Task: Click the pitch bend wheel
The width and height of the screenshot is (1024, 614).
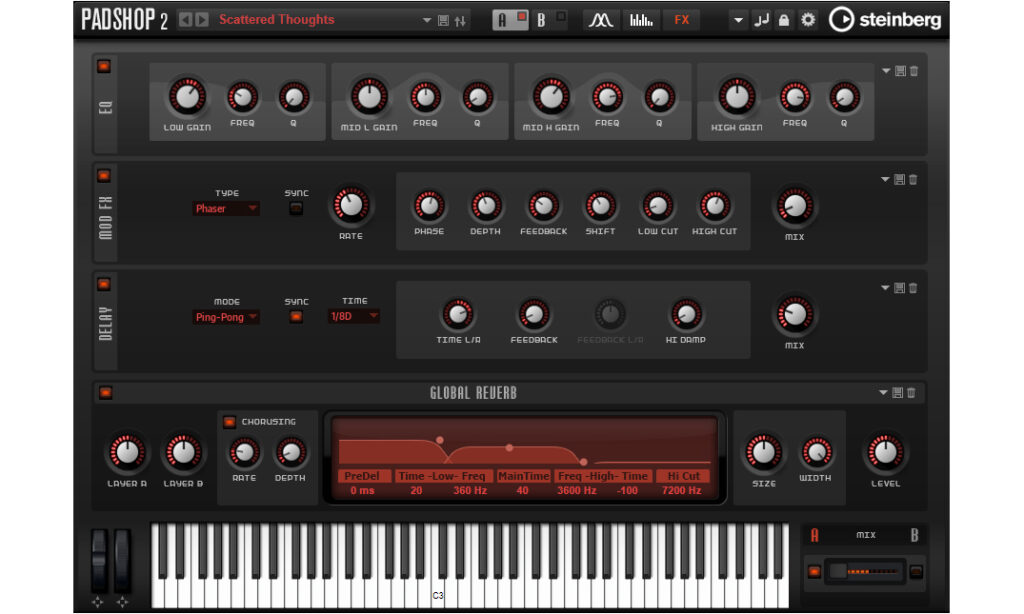Action: (99, 560)
